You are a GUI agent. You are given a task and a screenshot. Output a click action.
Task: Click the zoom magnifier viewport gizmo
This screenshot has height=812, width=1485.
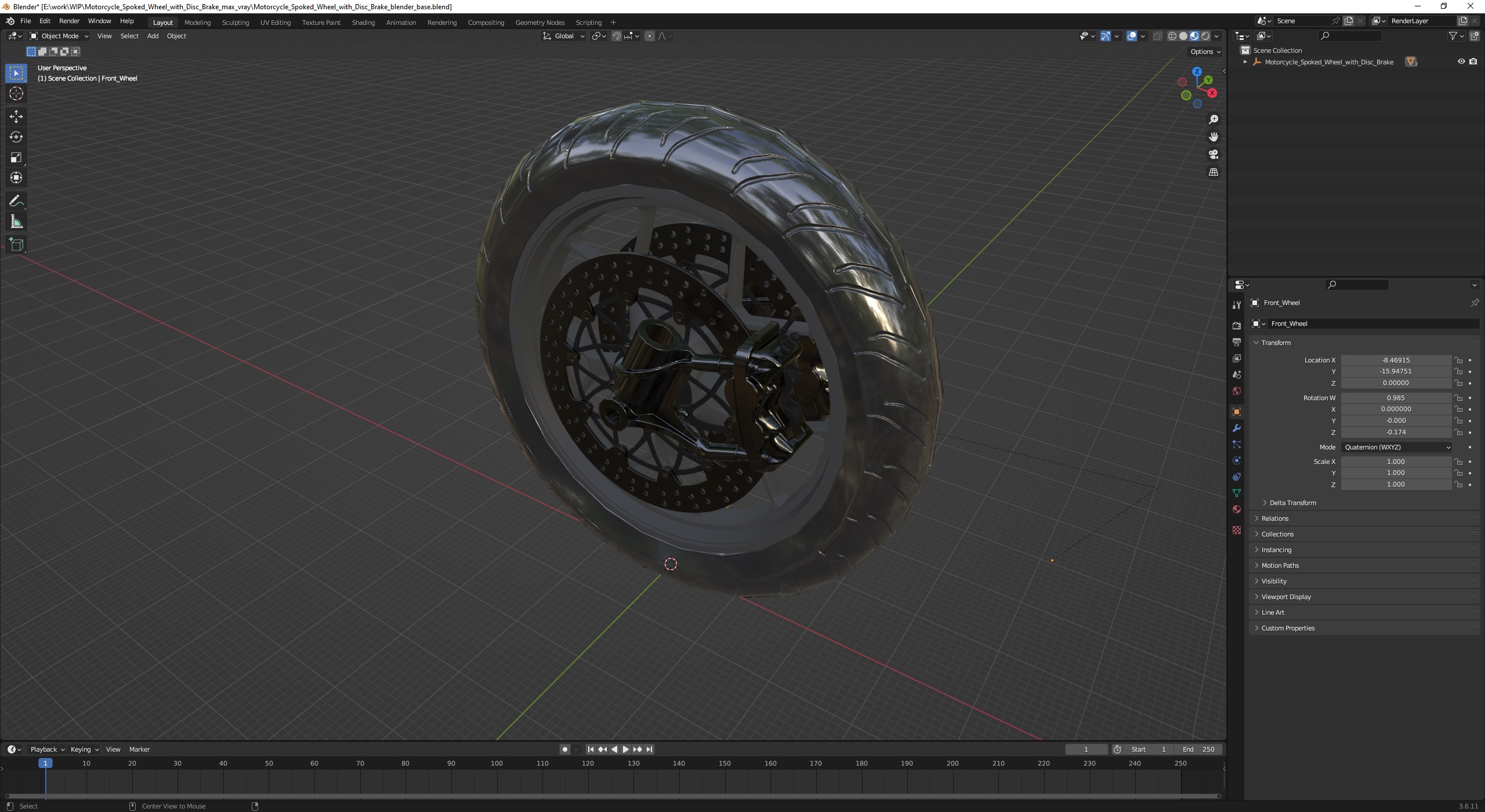pyautogui.click(x=1213, y=119)
